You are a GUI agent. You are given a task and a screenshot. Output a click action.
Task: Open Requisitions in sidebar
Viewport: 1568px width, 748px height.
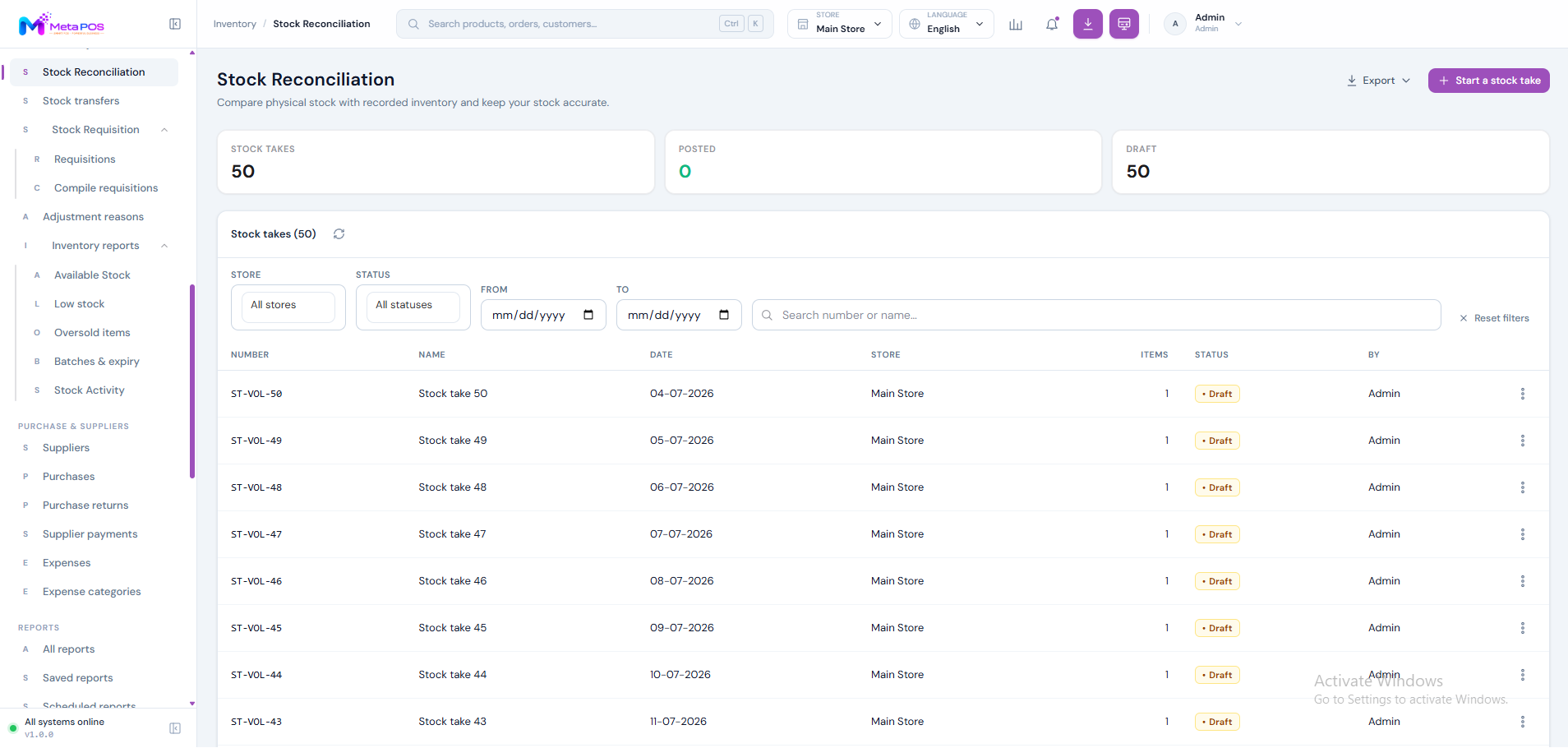tap(85, 159)
